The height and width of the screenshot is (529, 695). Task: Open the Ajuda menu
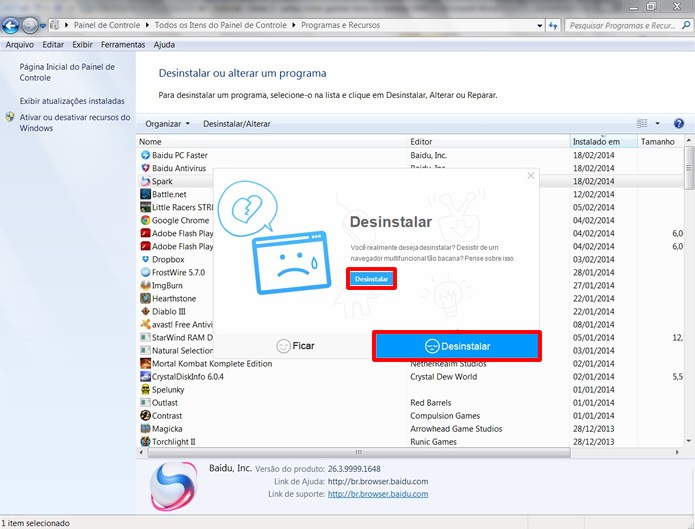click(x=164, y=45)
